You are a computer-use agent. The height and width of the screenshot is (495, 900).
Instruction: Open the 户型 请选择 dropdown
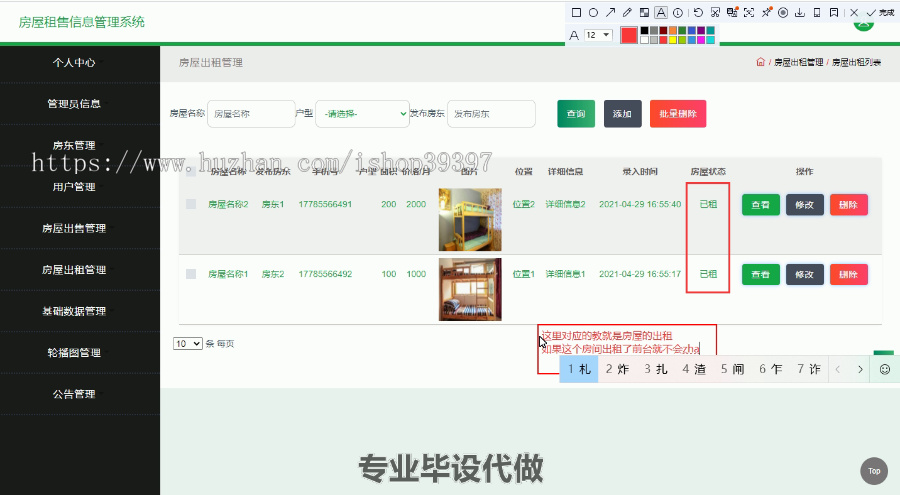coord(362,114)
